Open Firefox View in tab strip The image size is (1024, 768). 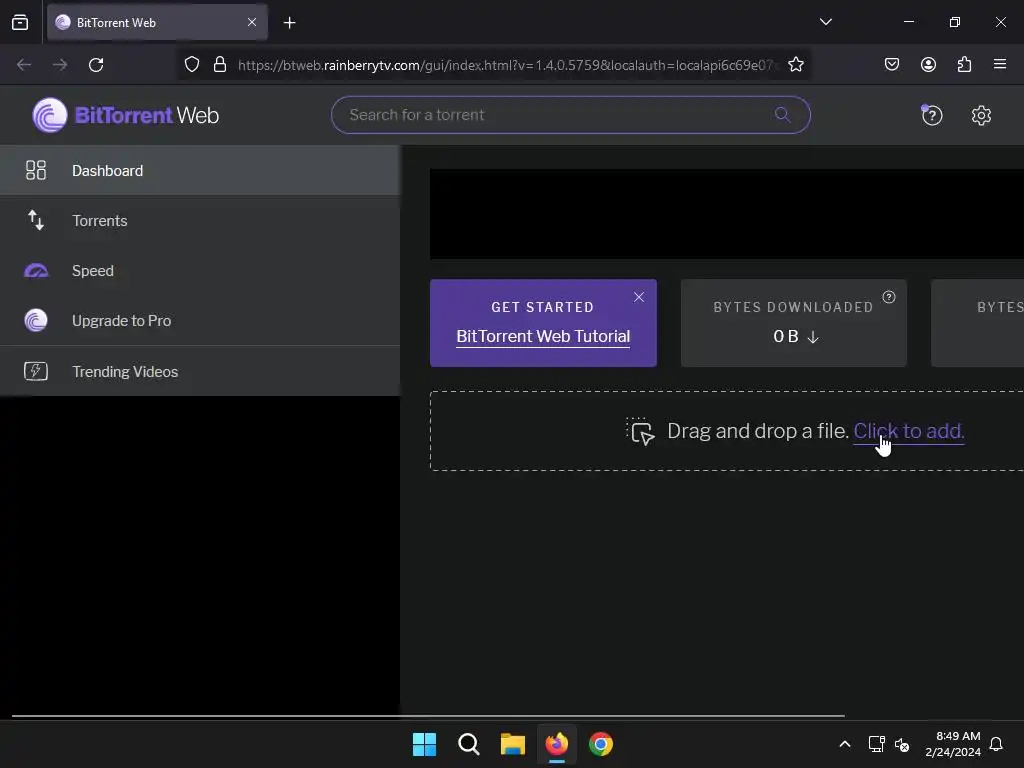[20, 23]
